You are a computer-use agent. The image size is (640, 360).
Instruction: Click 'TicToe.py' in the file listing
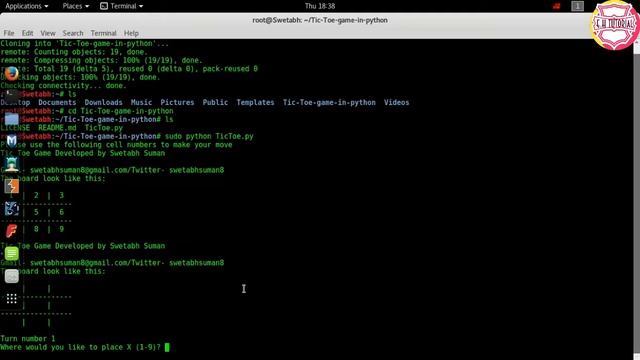pyautogui.click(x=103, y=128)
